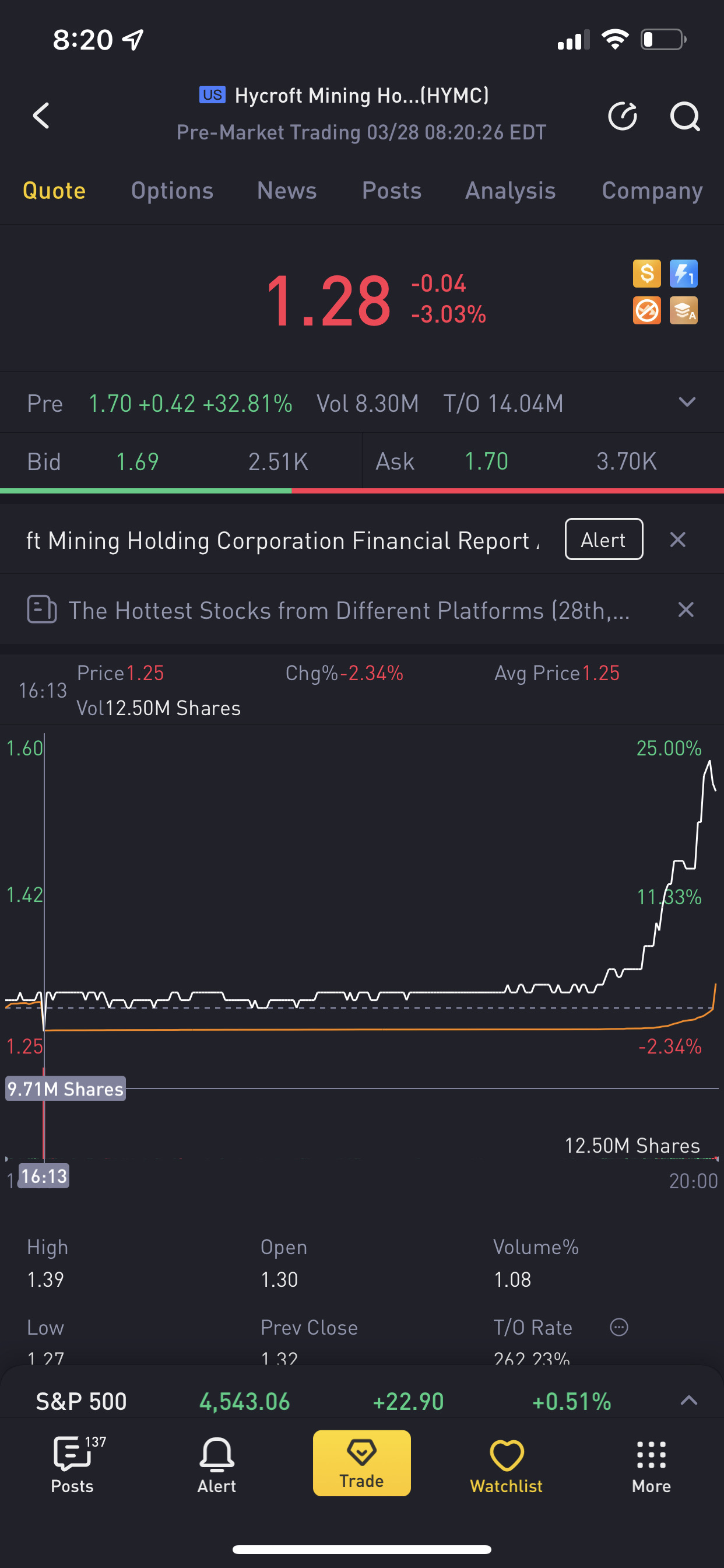Tap the 9.71M Shares volume label
This screenshot has width=724, height=1568.
[65, 1088]
